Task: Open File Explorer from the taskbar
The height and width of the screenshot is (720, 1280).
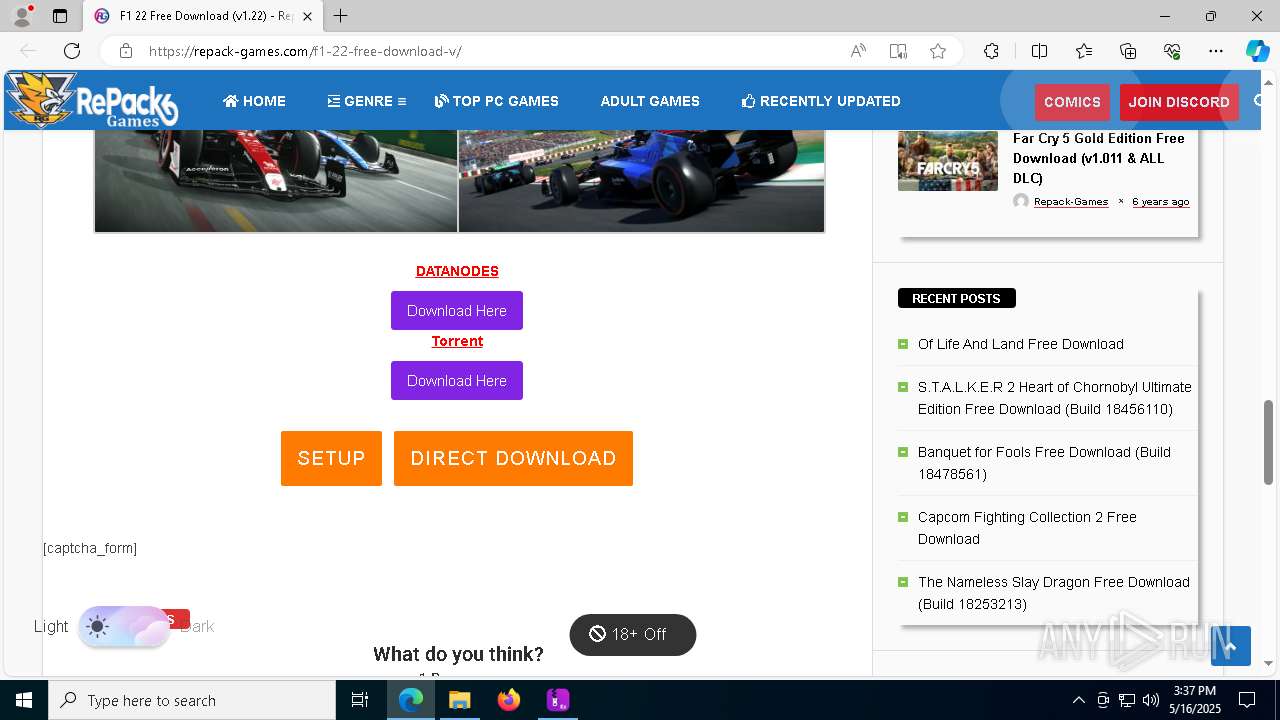Action: pos(459,700)
